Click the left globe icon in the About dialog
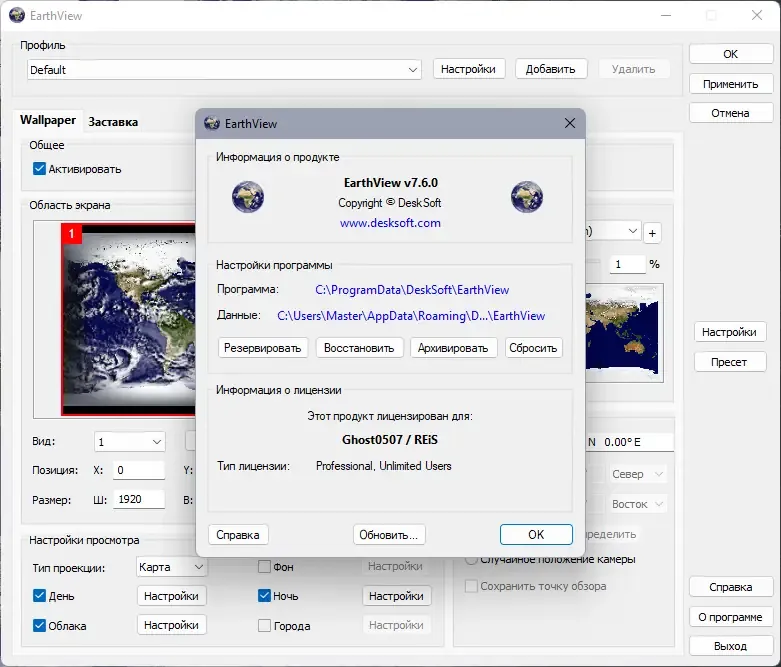Viewport: 781px width, 667px height. [x=248, y=197]
